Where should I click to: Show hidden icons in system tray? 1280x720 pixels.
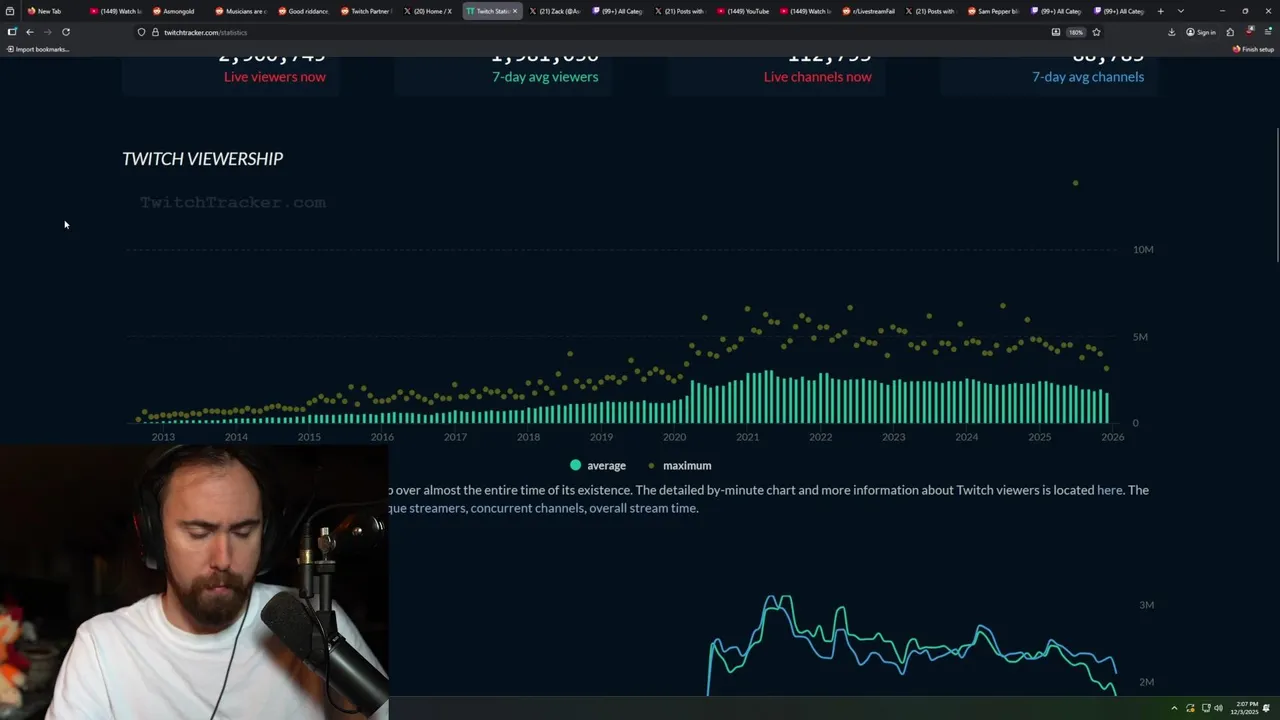pyautogui.click(x=1175, y=708)
